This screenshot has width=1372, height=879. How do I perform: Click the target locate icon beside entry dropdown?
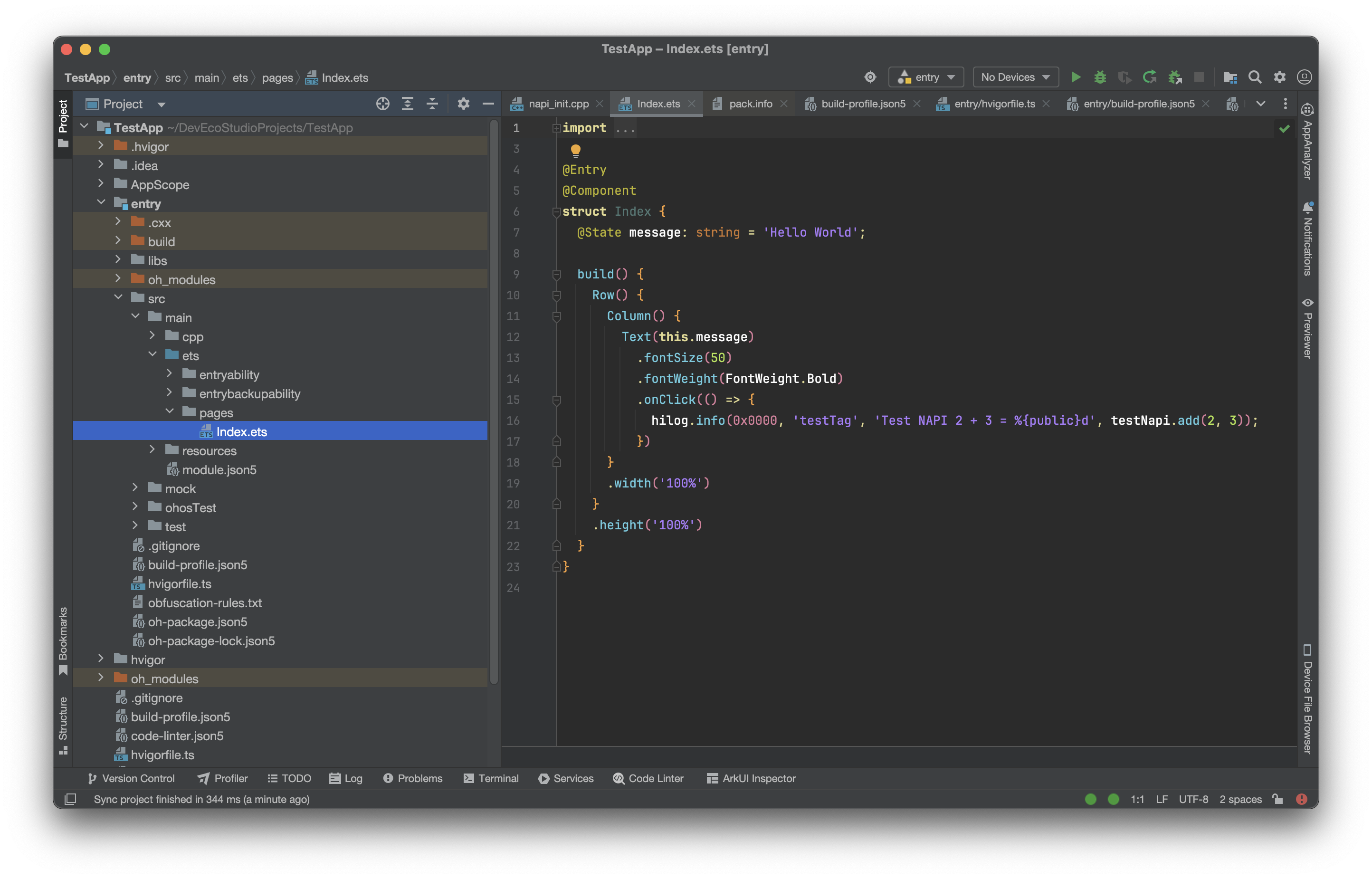coord(870,77)
